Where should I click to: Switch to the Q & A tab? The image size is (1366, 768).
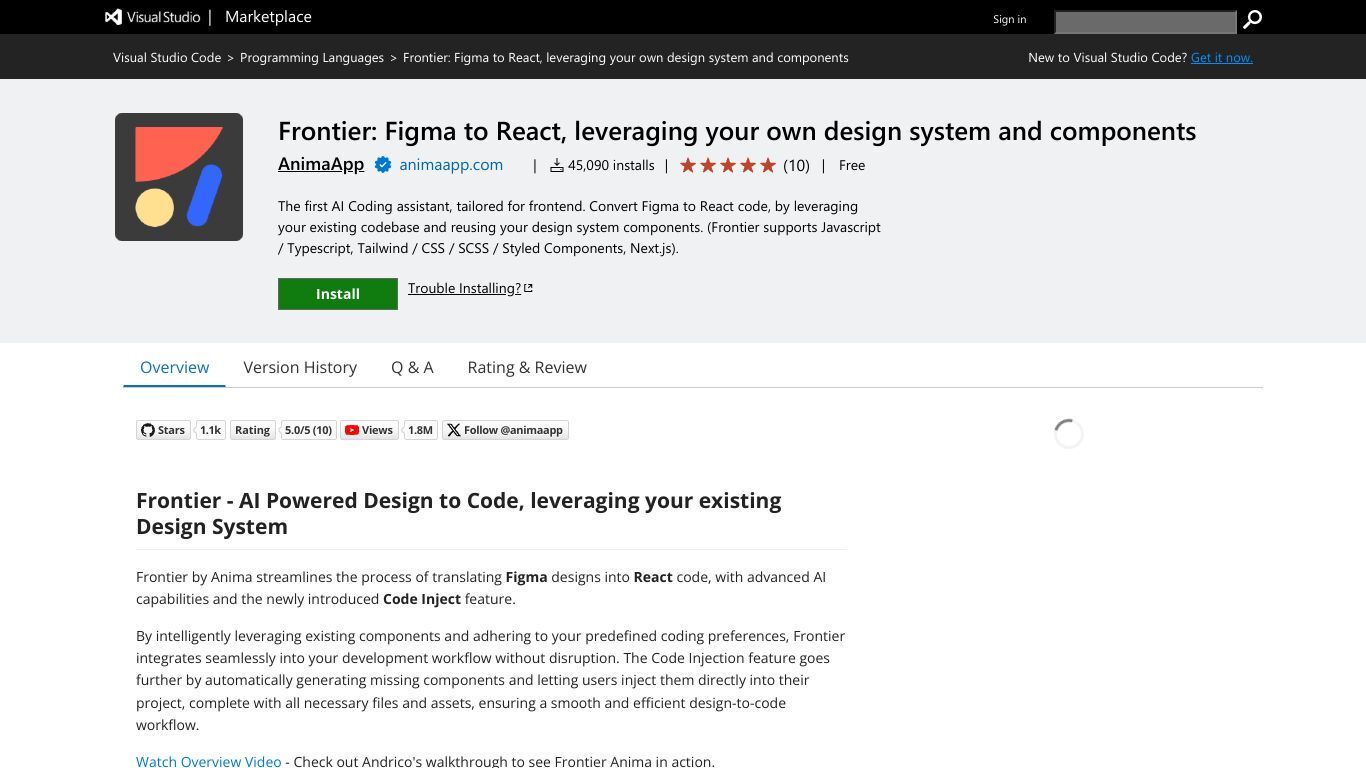pyautogui.click(x=412, y=367)
